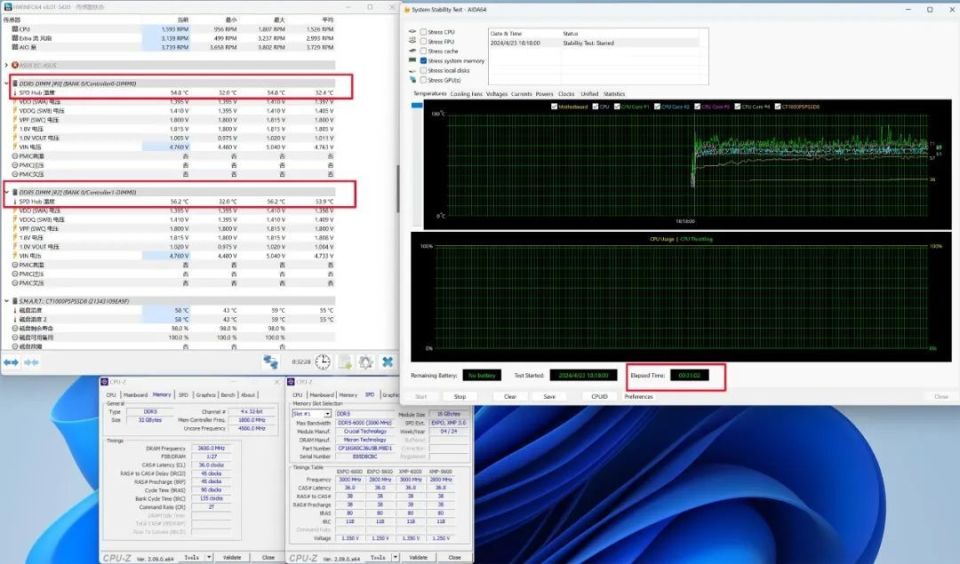The width and height of the screenshot is (960, 564).
Task: Click the Part Number field in CPU-Z SPD
Action: point(365,448)
